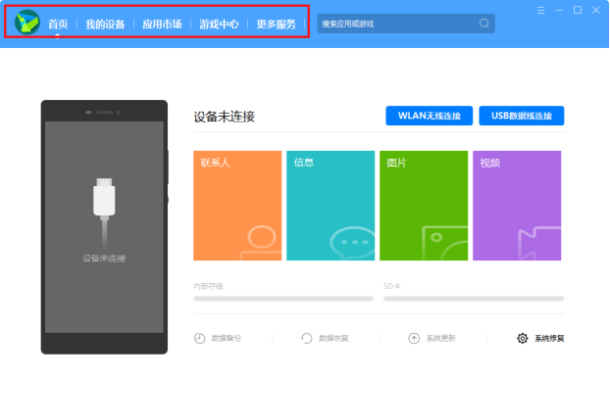Open the teal 信息 tile

tap(331, 205)
